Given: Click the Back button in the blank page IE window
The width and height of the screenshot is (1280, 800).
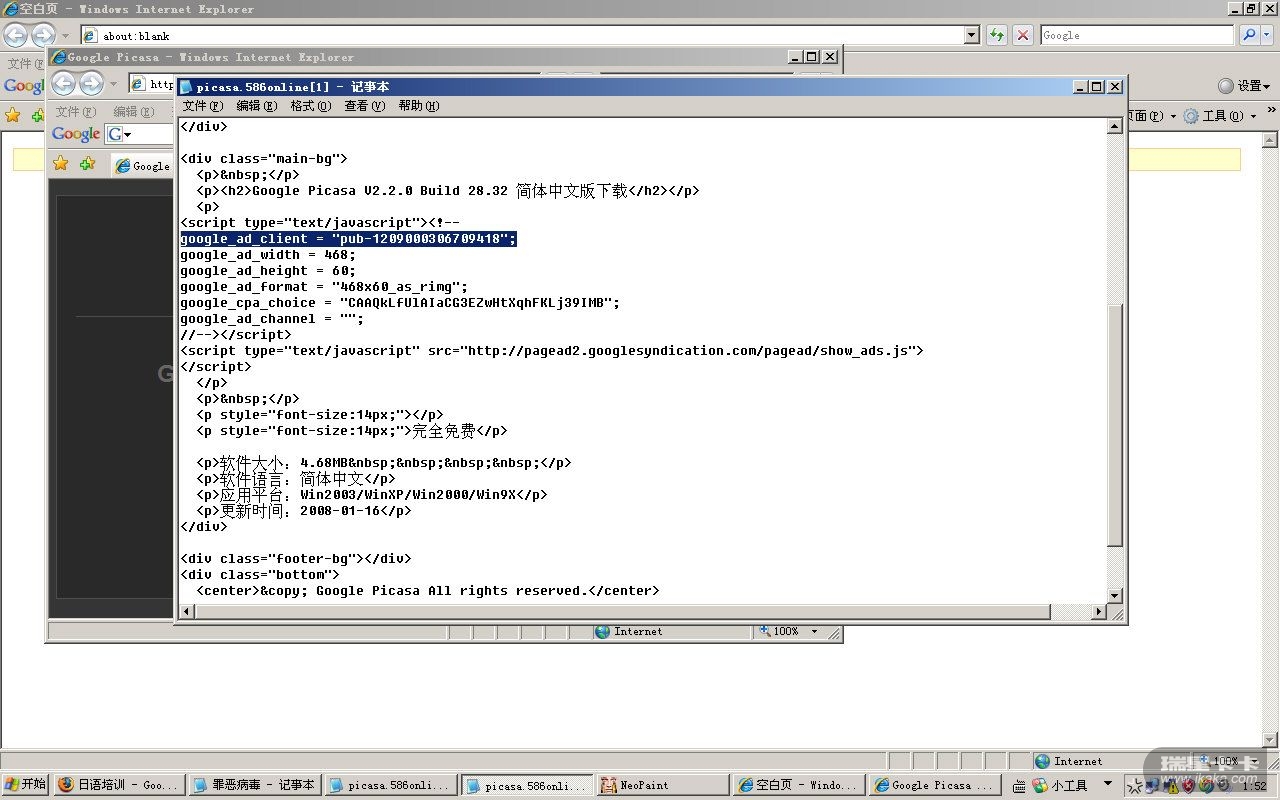Looking at the screenshot, I should tap(16, 35).
